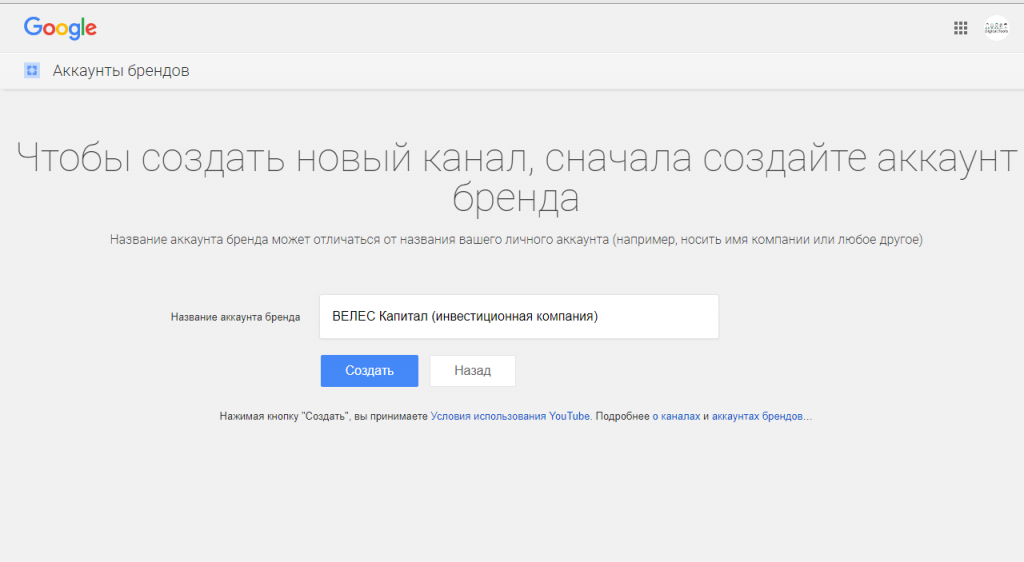The image size is (1024, 562).
Task: Click the 'Назад' button
Action: [472, 371]
